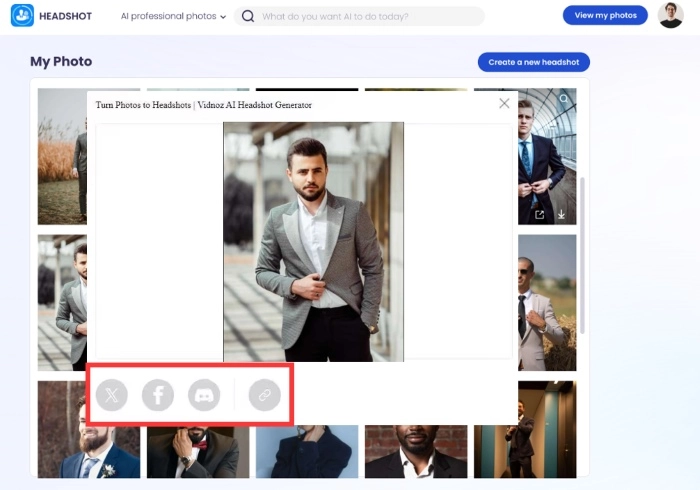700x490 pixels.
Task: Click the enlarged headshot preview image
Action: coord(313,241)
